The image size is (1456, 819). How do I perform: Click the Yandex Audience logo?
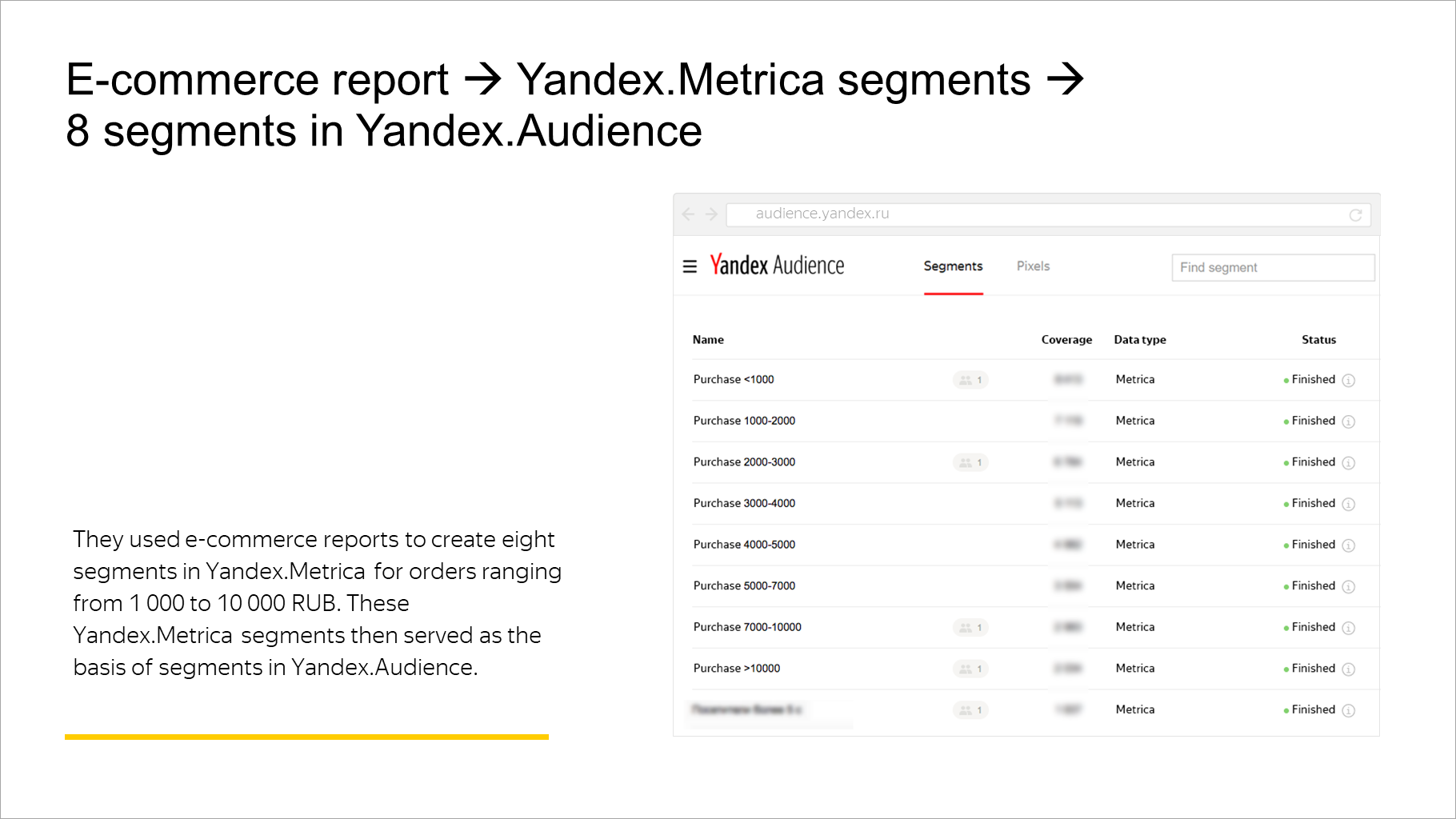tap(777, 265)
